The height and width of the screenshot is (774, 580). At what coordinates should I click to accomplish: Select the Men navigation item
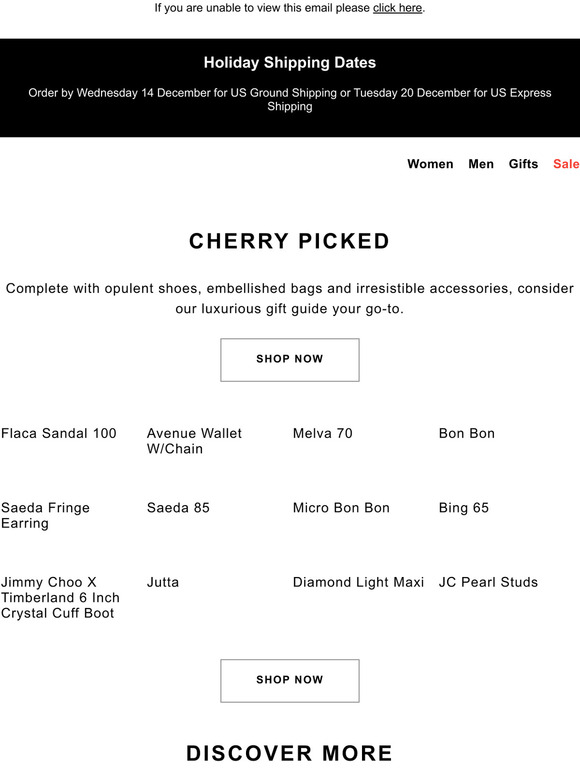click(481, 164)
